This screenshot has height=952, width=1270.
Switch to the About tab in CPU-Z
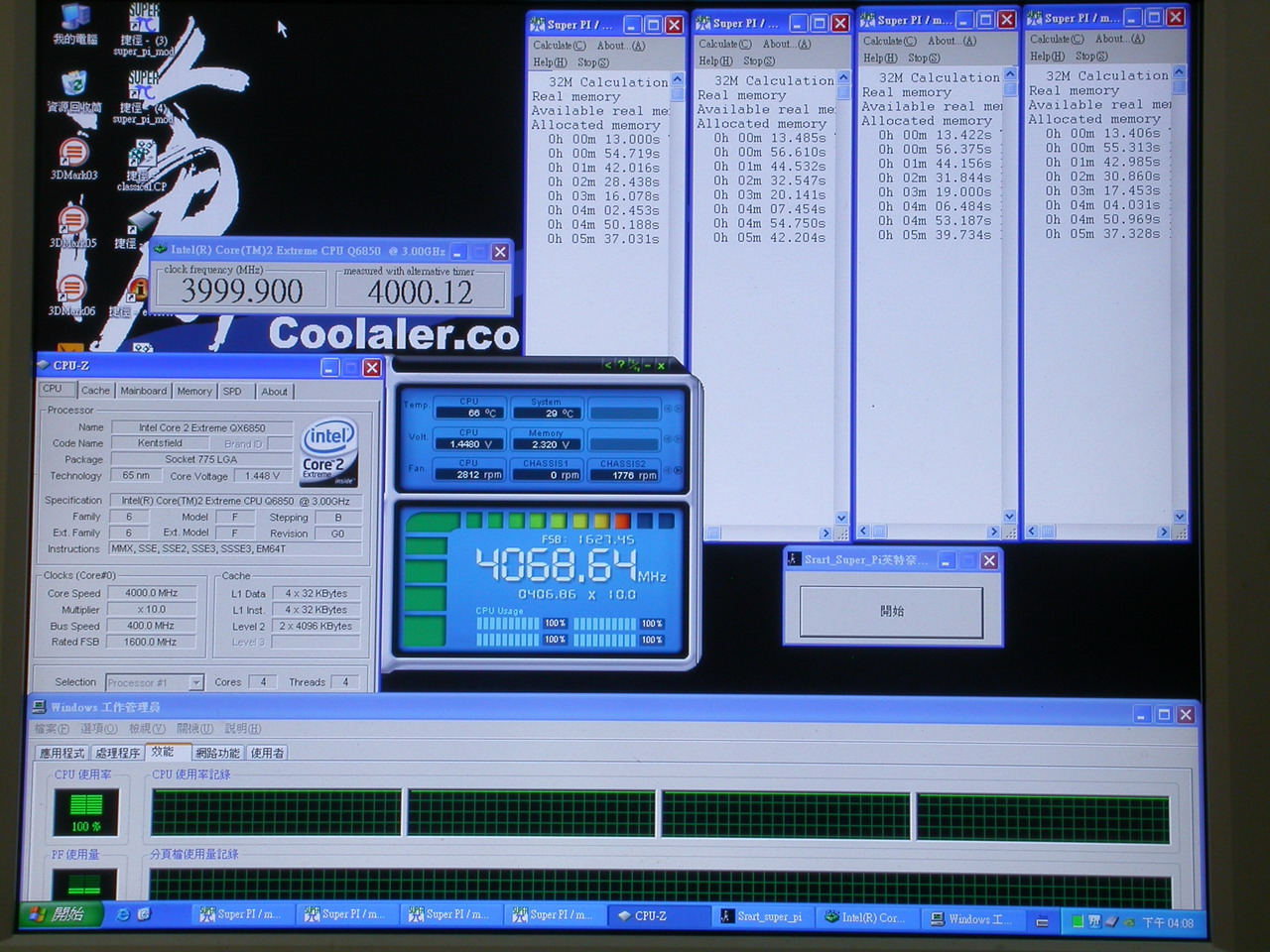[275, 391]
